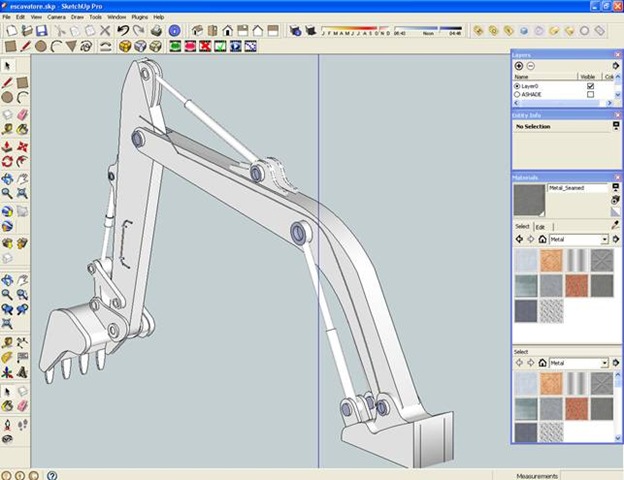This screenshot has height=480, width=624.
Task: Click the Delete Layer minus icon
Action: [x=530, y=66]
